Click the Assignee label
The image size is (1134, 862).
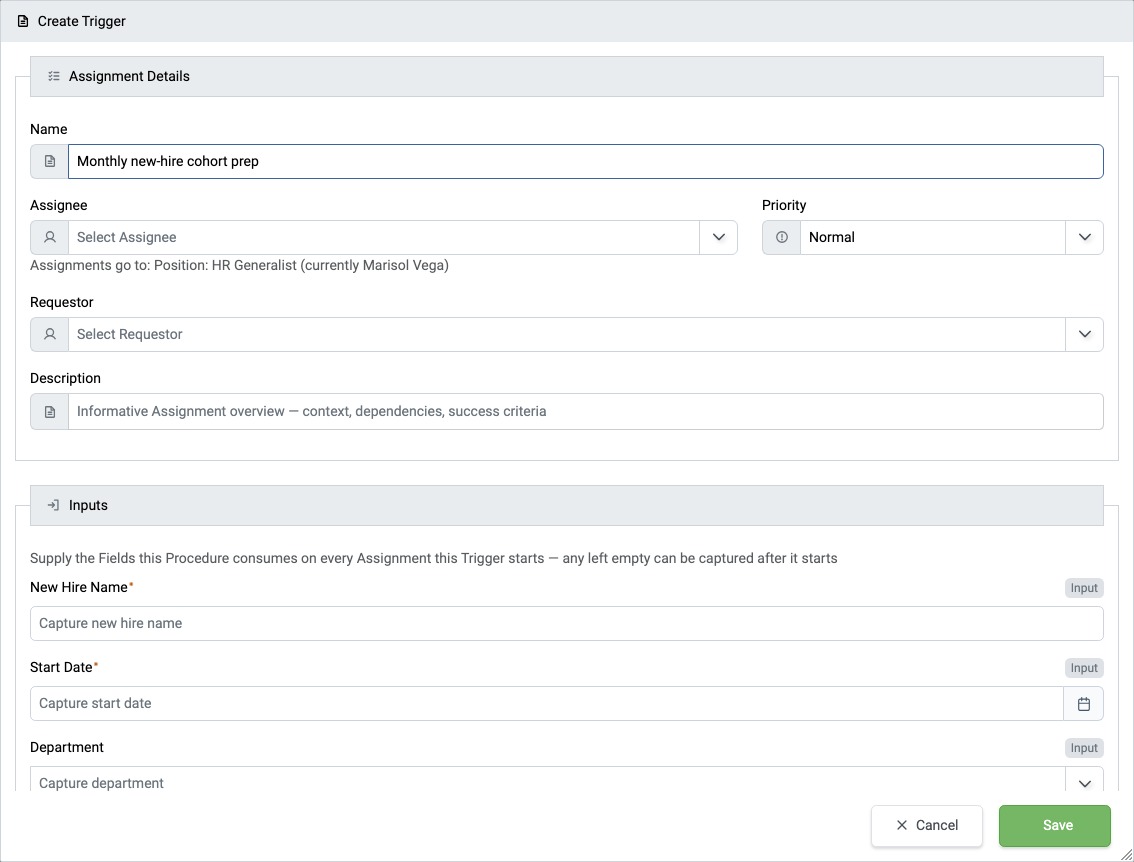59,205
